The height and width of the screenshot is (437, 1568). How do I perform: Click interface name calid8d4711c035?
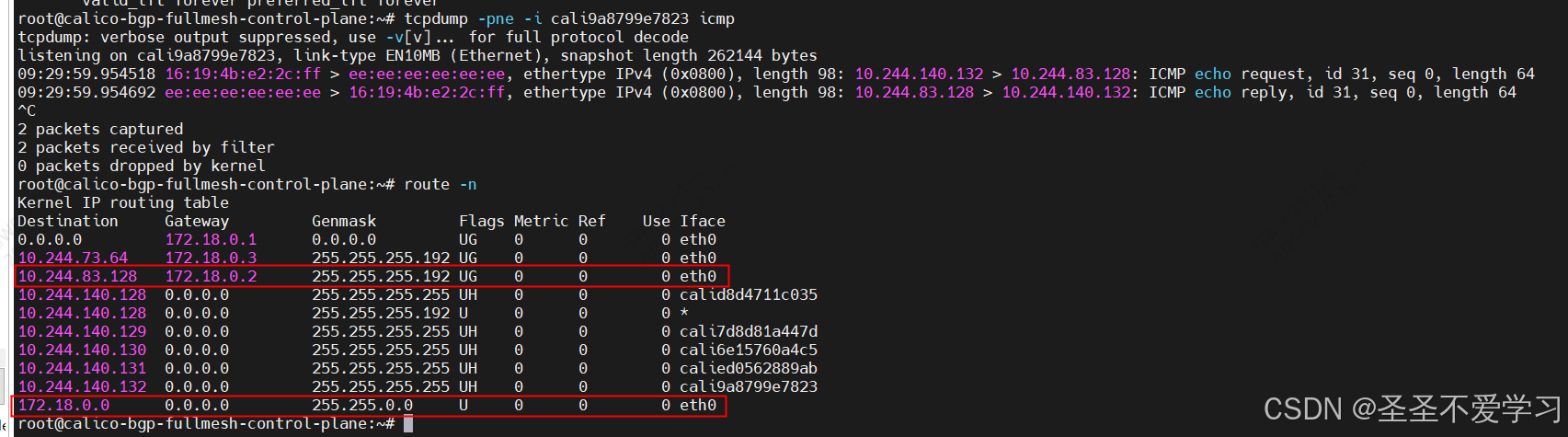pos(749,294)
